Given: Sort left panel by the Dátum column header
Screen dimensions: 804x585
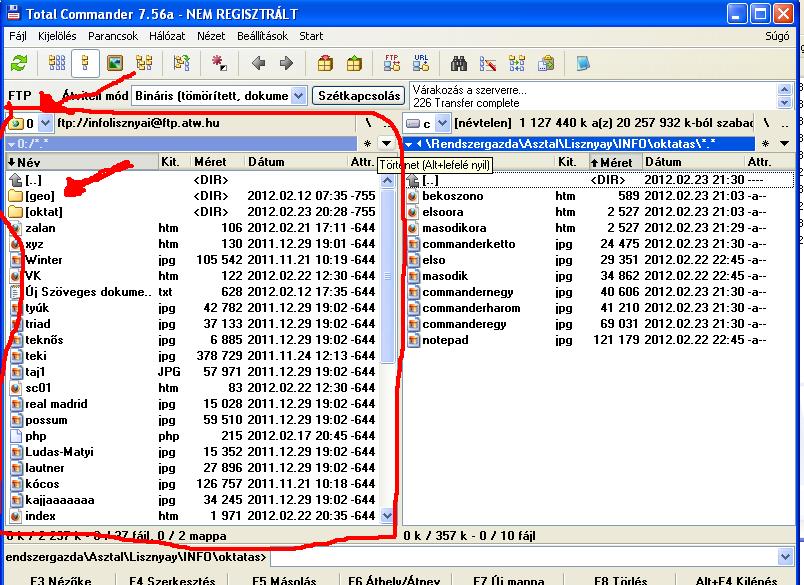Looking at the screenshot, I should tap(295, 162).
